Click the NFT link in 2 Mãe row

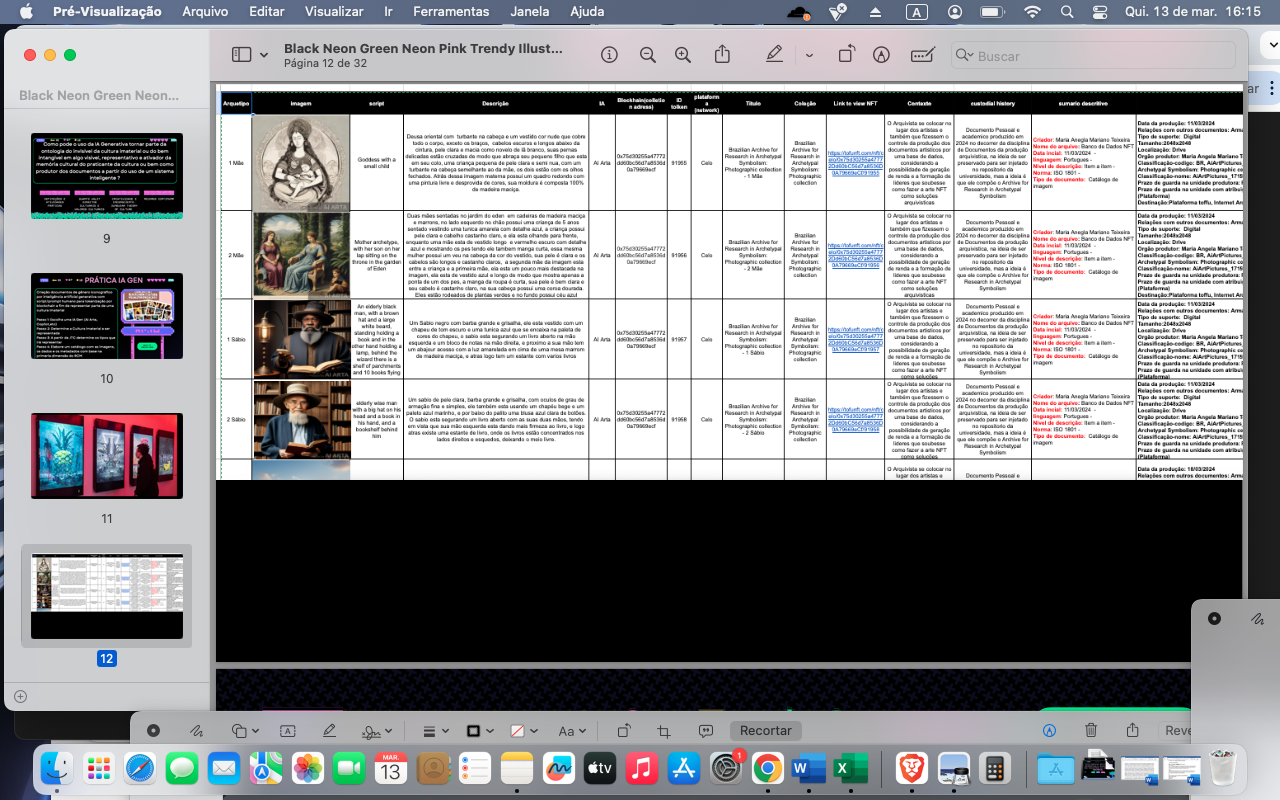click(x=856, y=255)
